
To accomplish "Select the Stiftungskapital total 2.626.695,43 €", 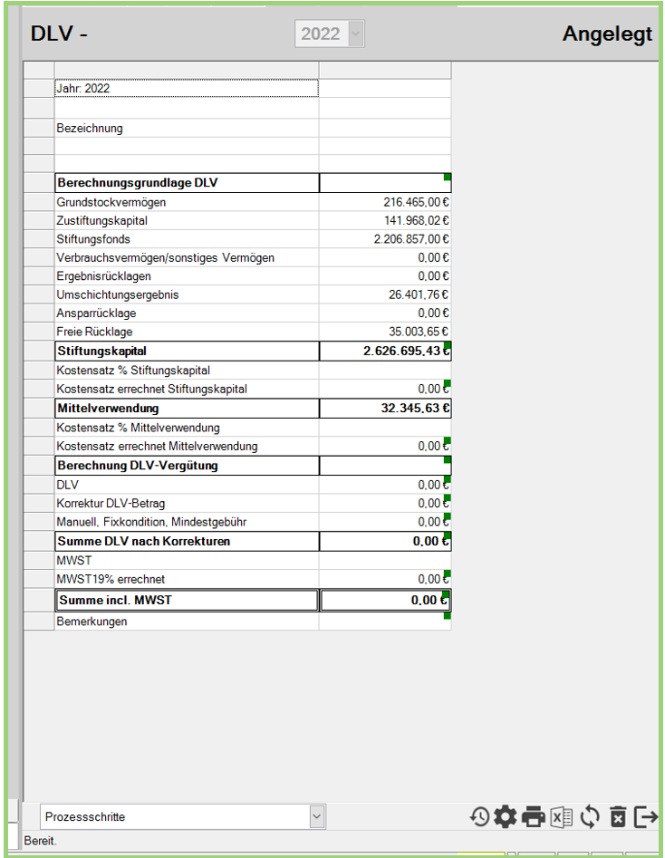I will click(385, 351).
